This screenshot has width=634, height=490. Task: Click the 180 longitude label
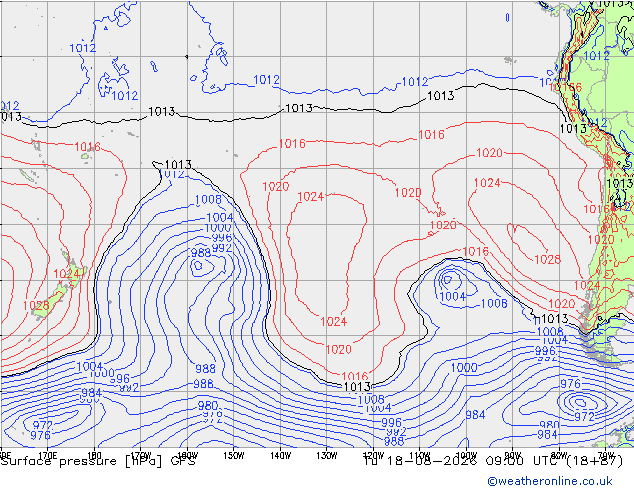click(x=94, y=456)
